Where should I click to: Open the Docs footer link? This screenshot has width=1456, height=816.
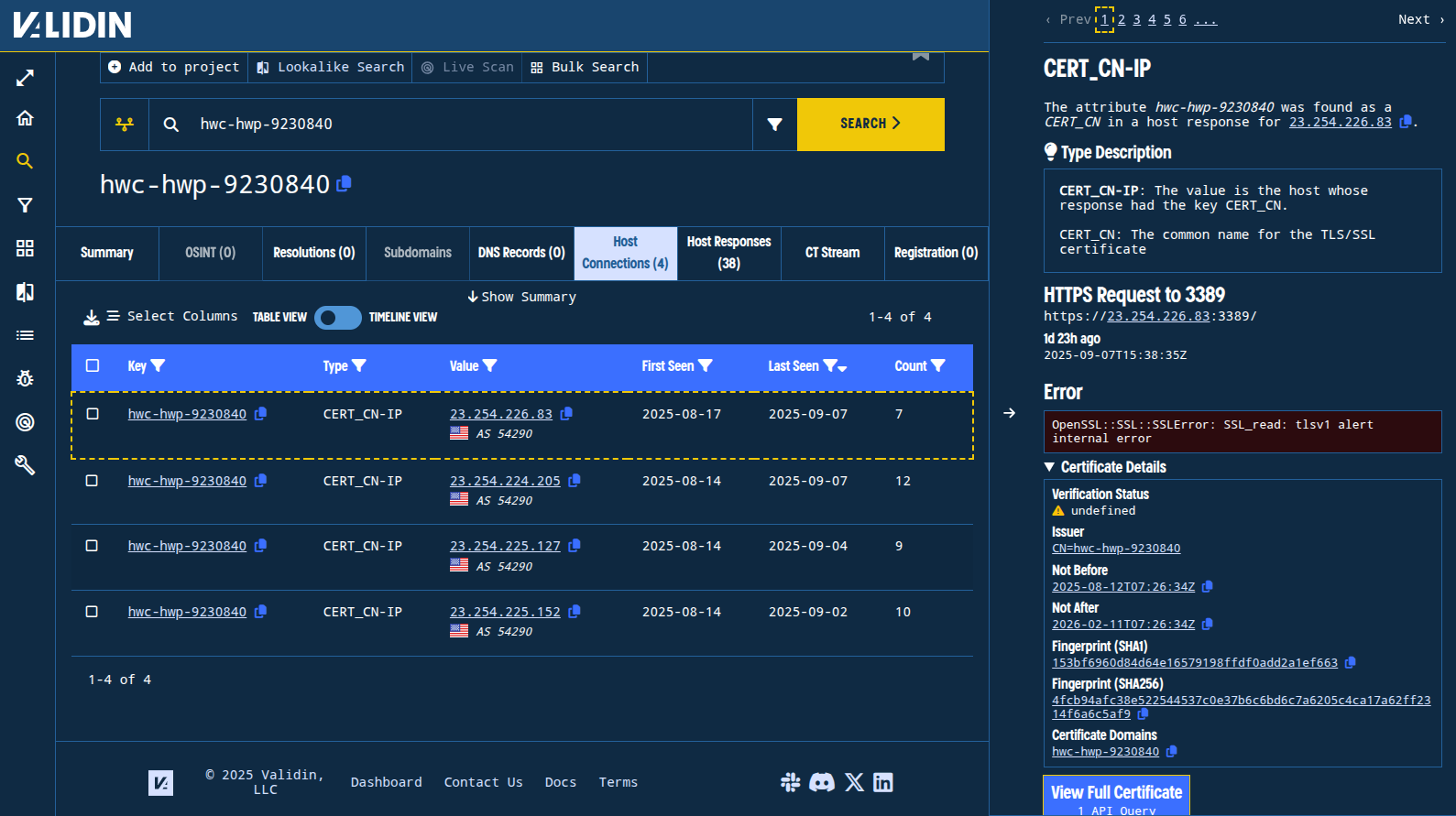click(561, 782)
